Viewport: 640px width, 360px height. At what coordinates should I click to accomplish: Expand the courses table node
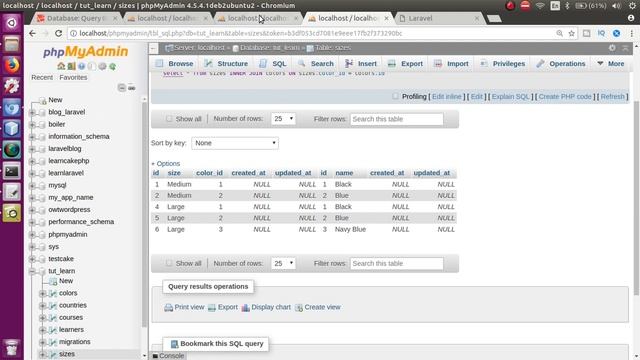click(42, 318)
